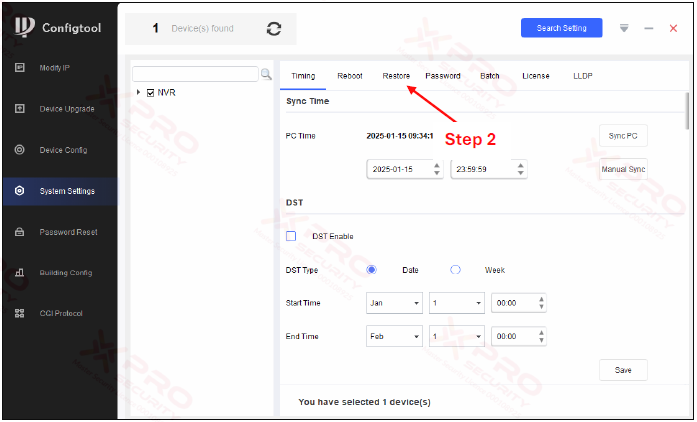Screen dimensions: 697x422
Task: Click the System Settings sidebar icon
Action: click(20, 191)
